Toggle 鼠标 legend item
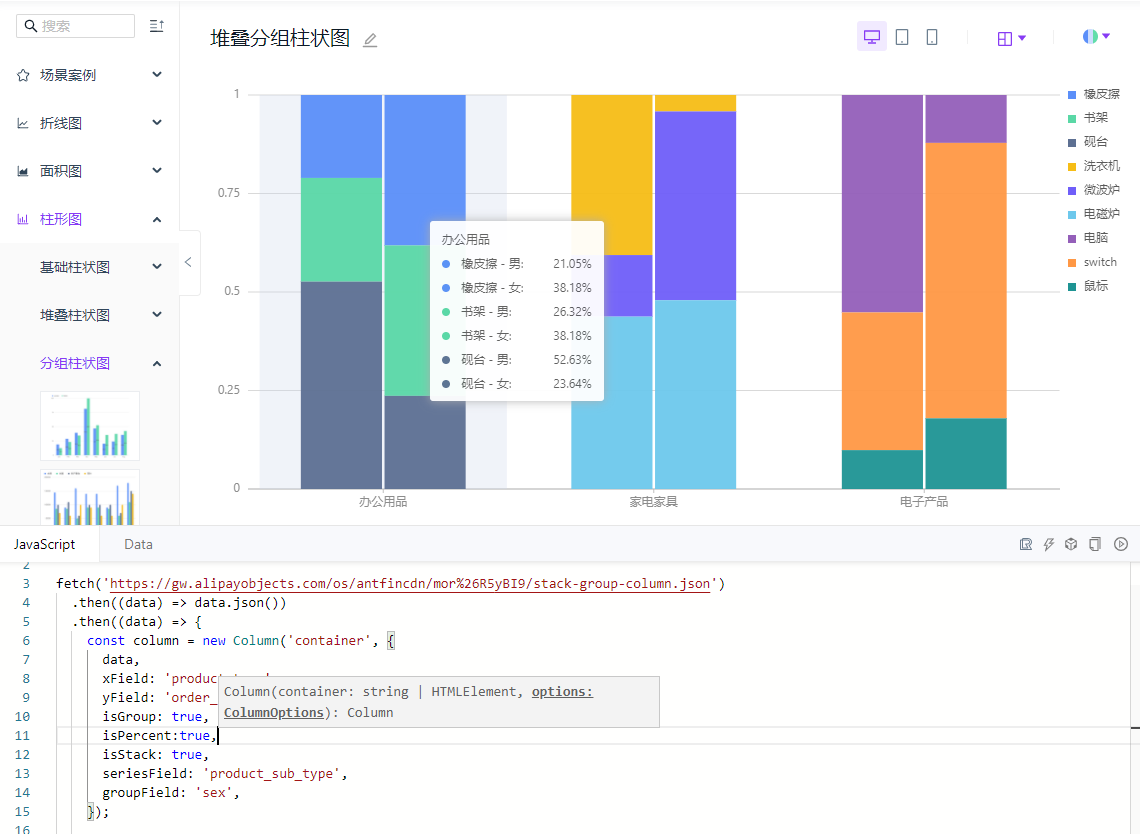Viewport: 1140px width, 834px height. pyautogui.click(x=1088, y=286)
